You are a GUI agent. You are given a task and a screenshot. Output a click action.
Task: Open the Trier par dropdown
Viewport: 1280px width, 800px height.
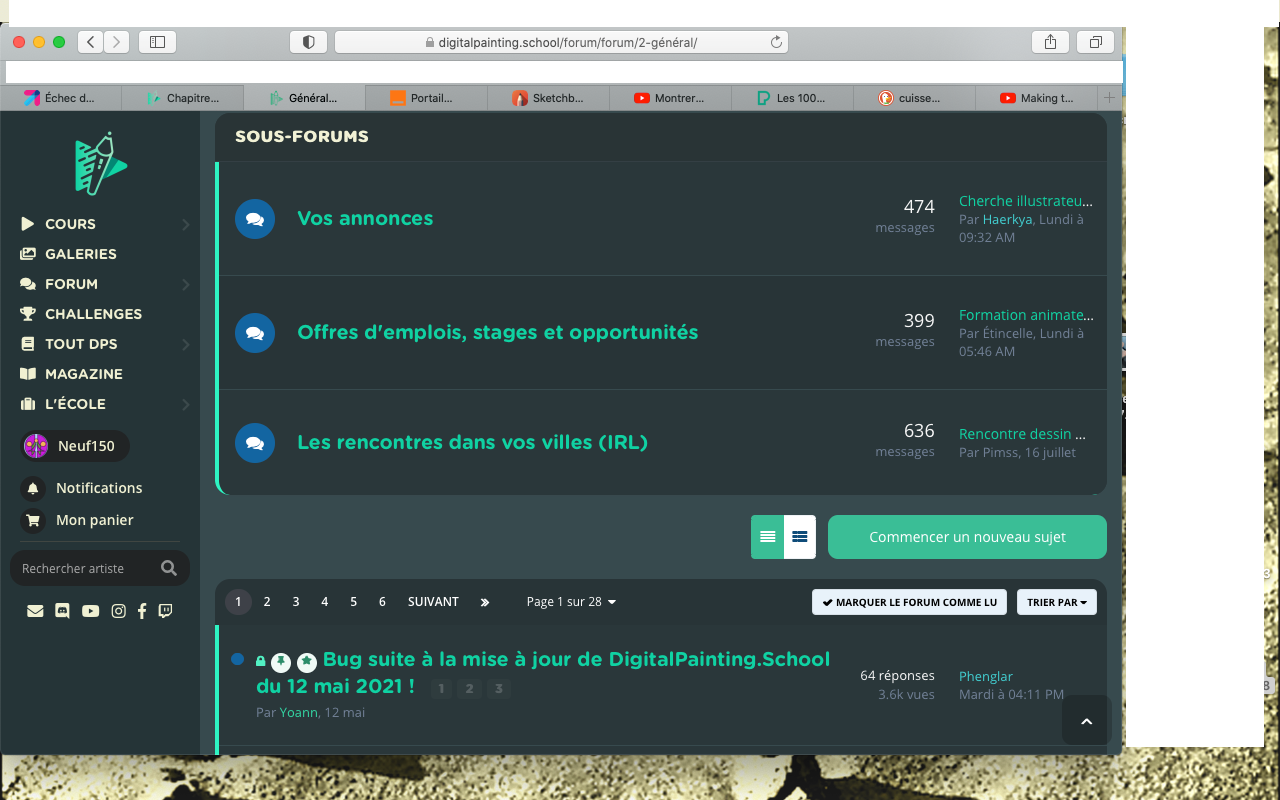pyautogui.click(x=1056, y=602)
